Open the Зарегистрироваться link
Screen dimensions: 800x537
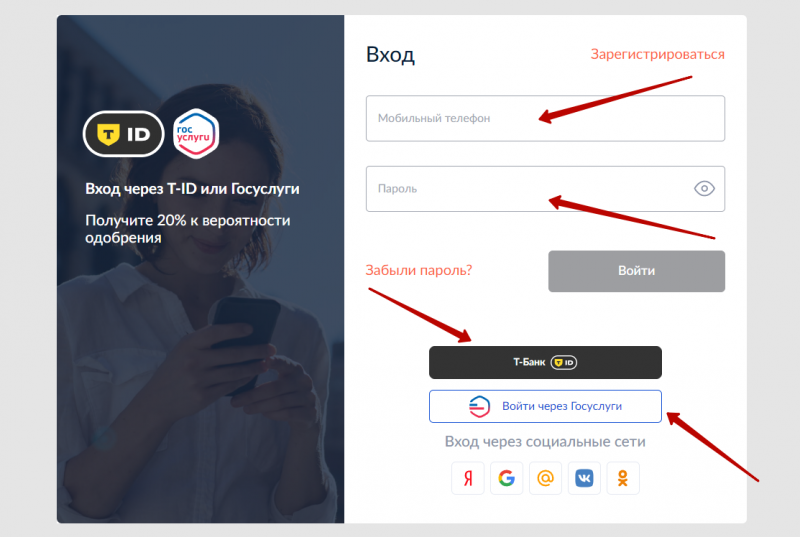point(657,55)
